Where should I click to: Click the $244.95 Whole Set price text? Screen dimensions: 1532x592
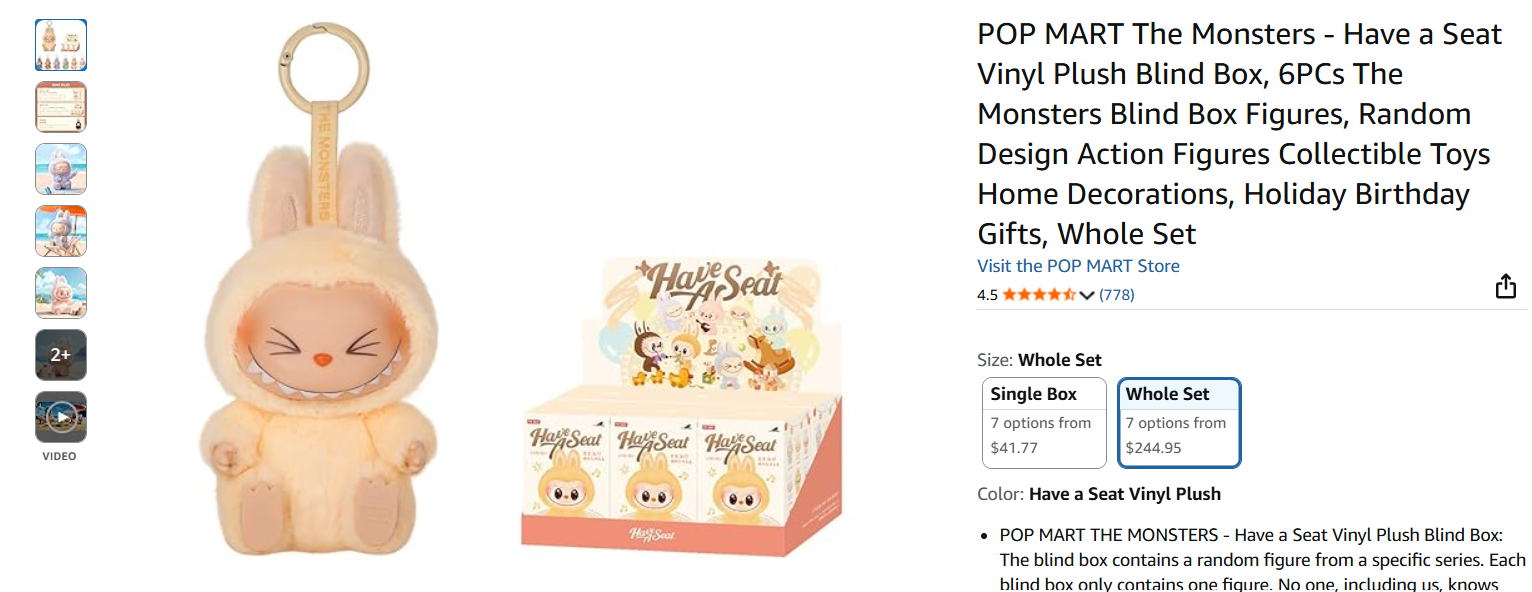pyautogui.click(x=1153, y=448)
